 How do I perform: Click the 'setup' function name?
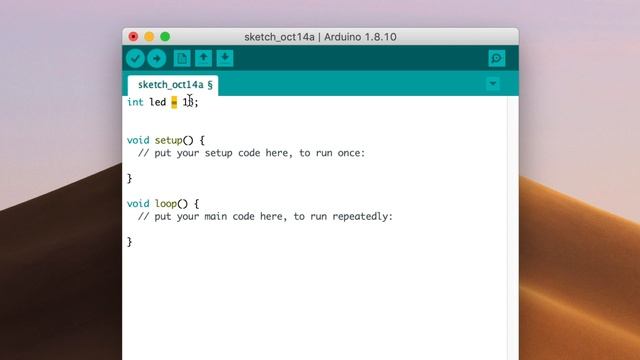pos(168,140)
